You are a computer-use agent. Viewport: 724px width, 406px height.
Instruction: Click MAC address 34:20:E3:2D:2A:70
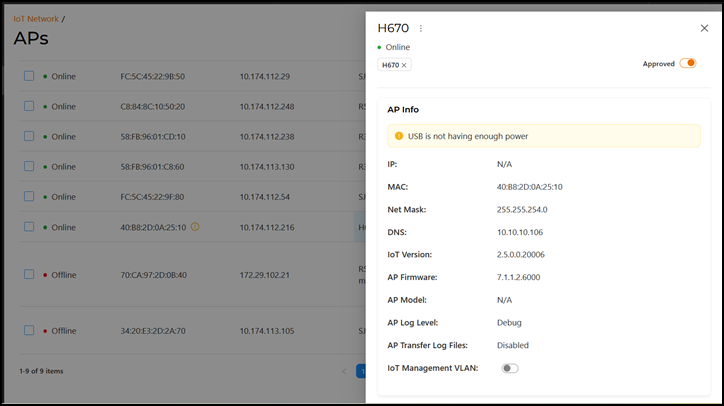point(153,331)
